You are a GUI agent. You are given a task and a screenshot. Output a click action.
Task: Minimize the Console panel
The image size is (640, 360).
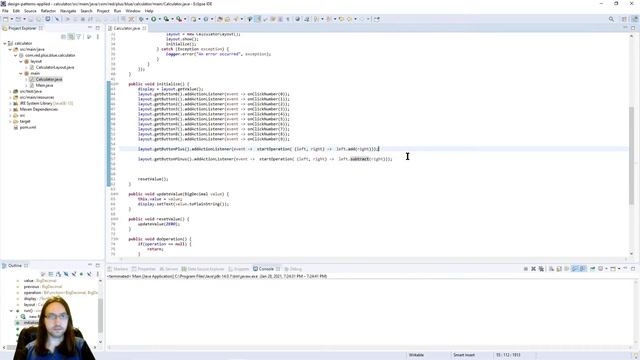coord(625,269)
